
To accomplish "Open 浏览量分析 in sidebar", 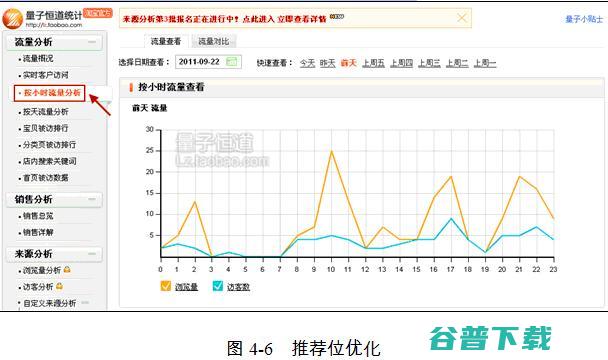I will (41, 270).
